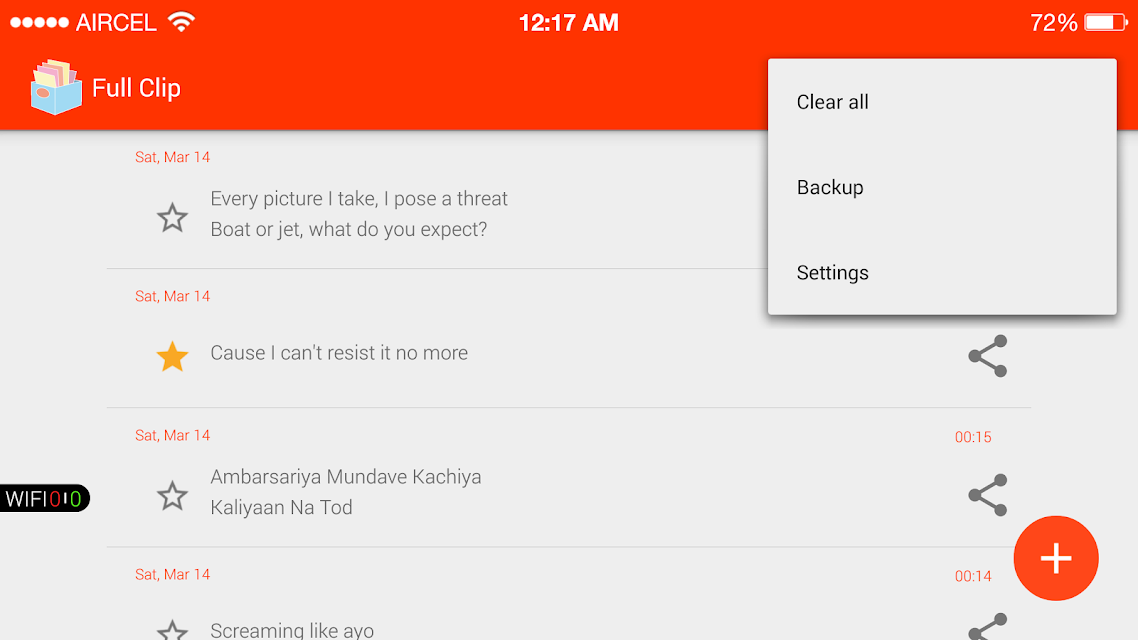
Task: Tap the 12:17 AM clock
Action: 569,22
